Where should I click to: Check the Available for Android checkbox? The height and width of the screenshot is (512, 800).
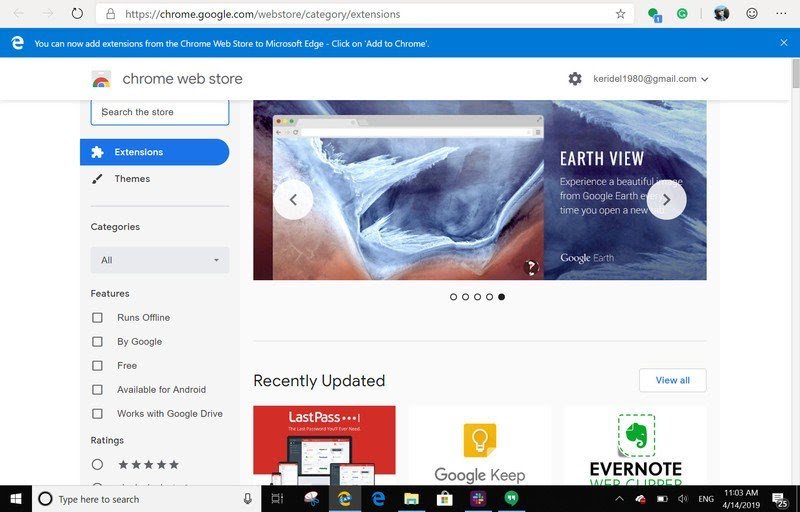pos(97,390)
